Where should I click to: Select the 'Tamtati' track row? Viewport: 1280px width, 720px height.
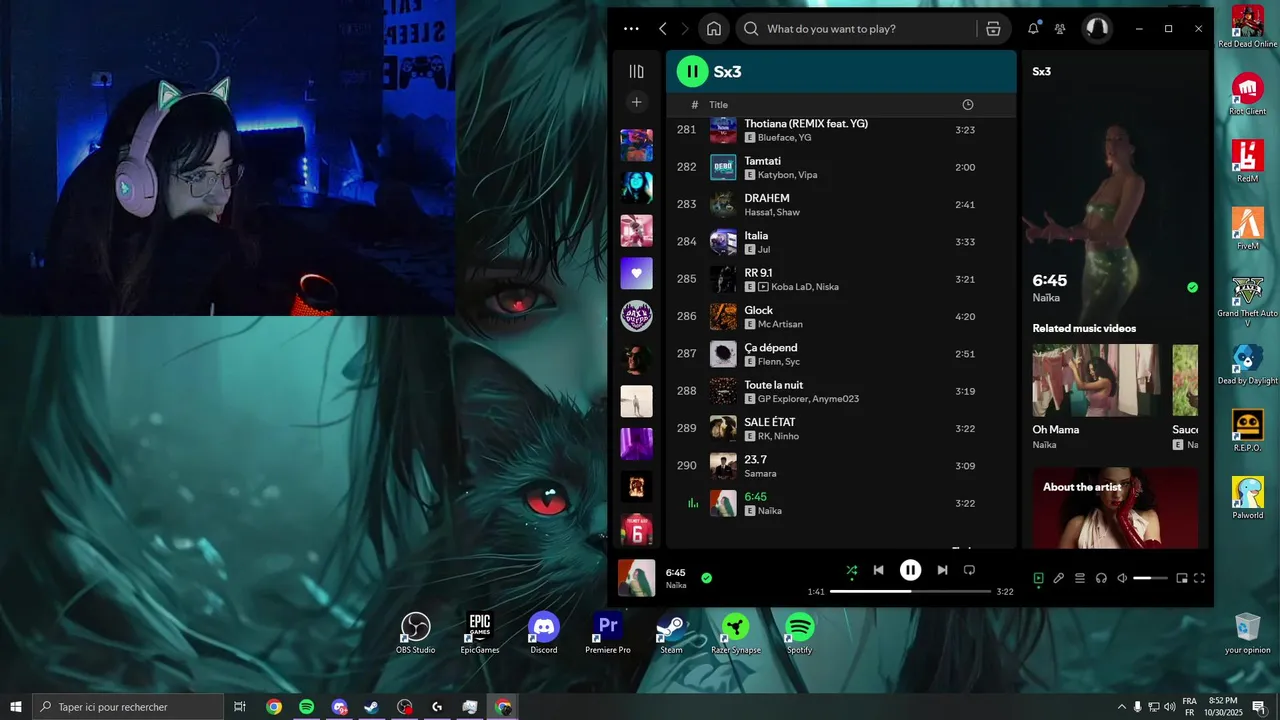click(841, 167)
